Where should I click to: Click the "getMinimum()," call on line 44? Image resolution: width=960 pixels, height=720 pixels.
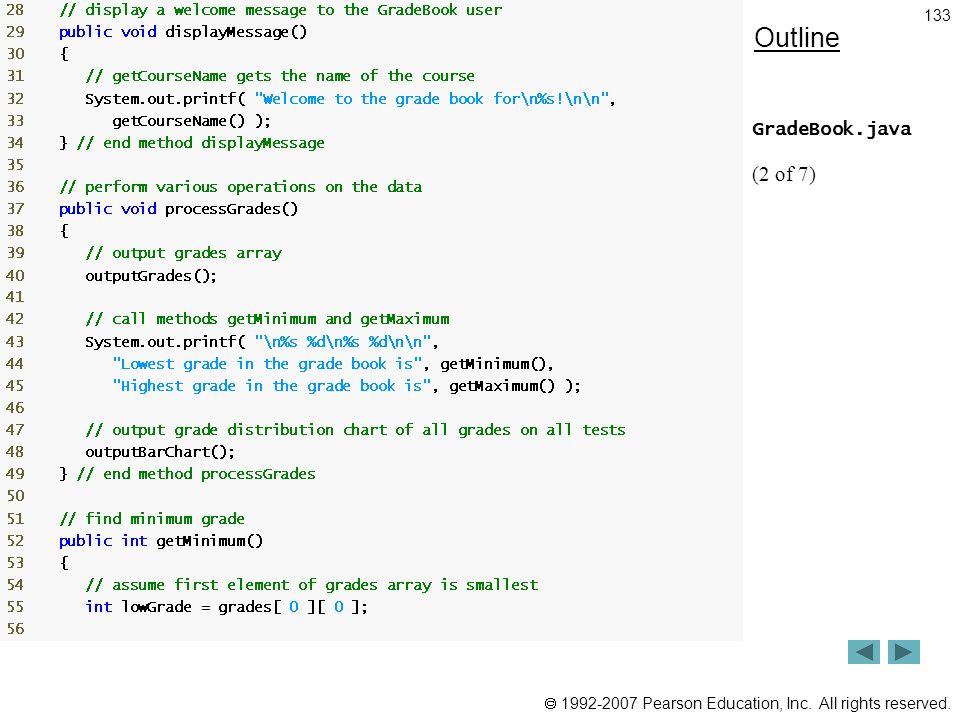(x=497, y=364)
